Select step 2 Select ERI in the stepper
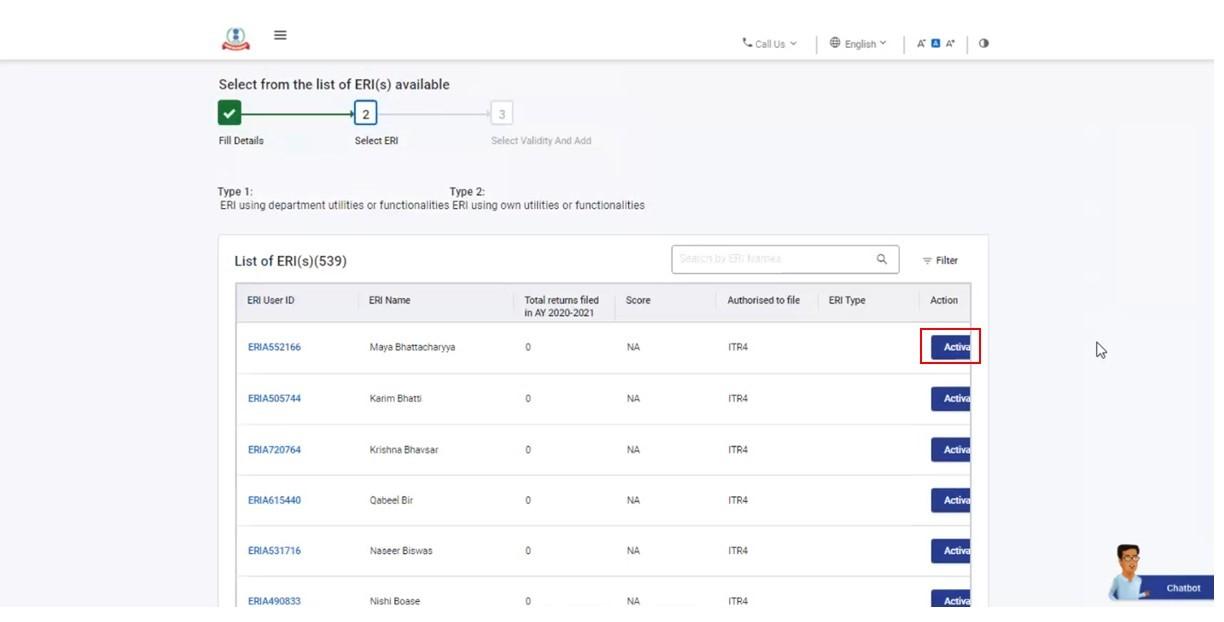The width and height of the screenshot is (1224, 622). click(365, 114)
